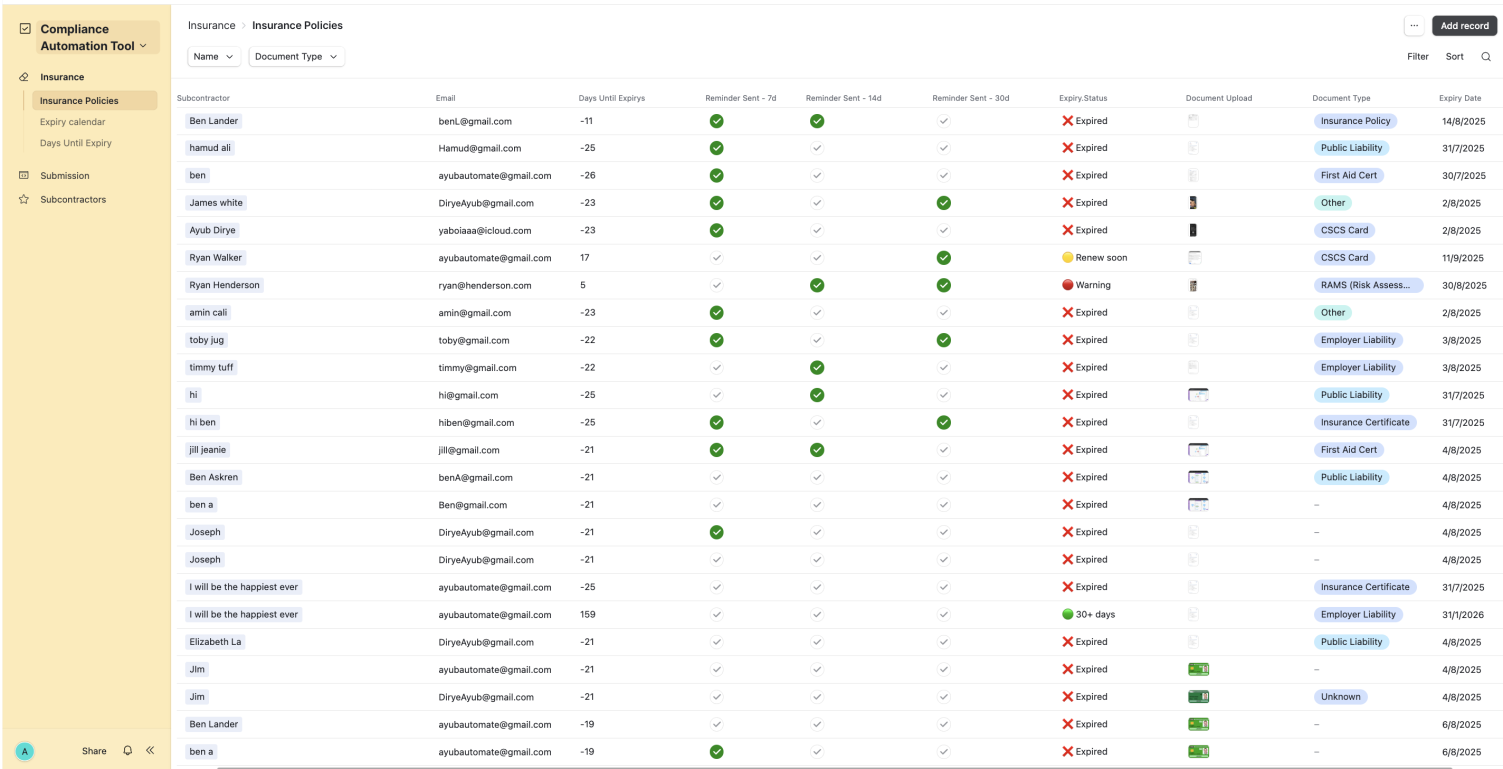The width and height of the screenshot is (1503, 769).
Task: Collapse sidebar with double chevron icon
Action: [x=150, y=751]
